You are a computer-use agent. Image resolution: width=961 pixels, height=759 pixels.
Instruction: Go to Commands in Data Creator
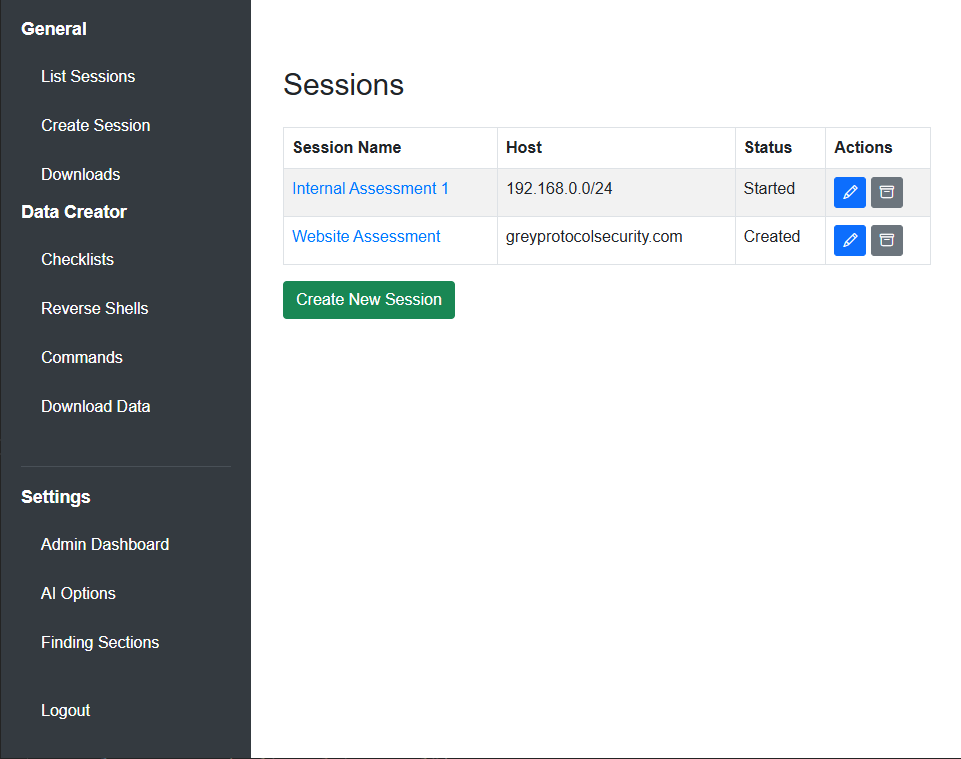pyautogui.click(x=81, y=357)
